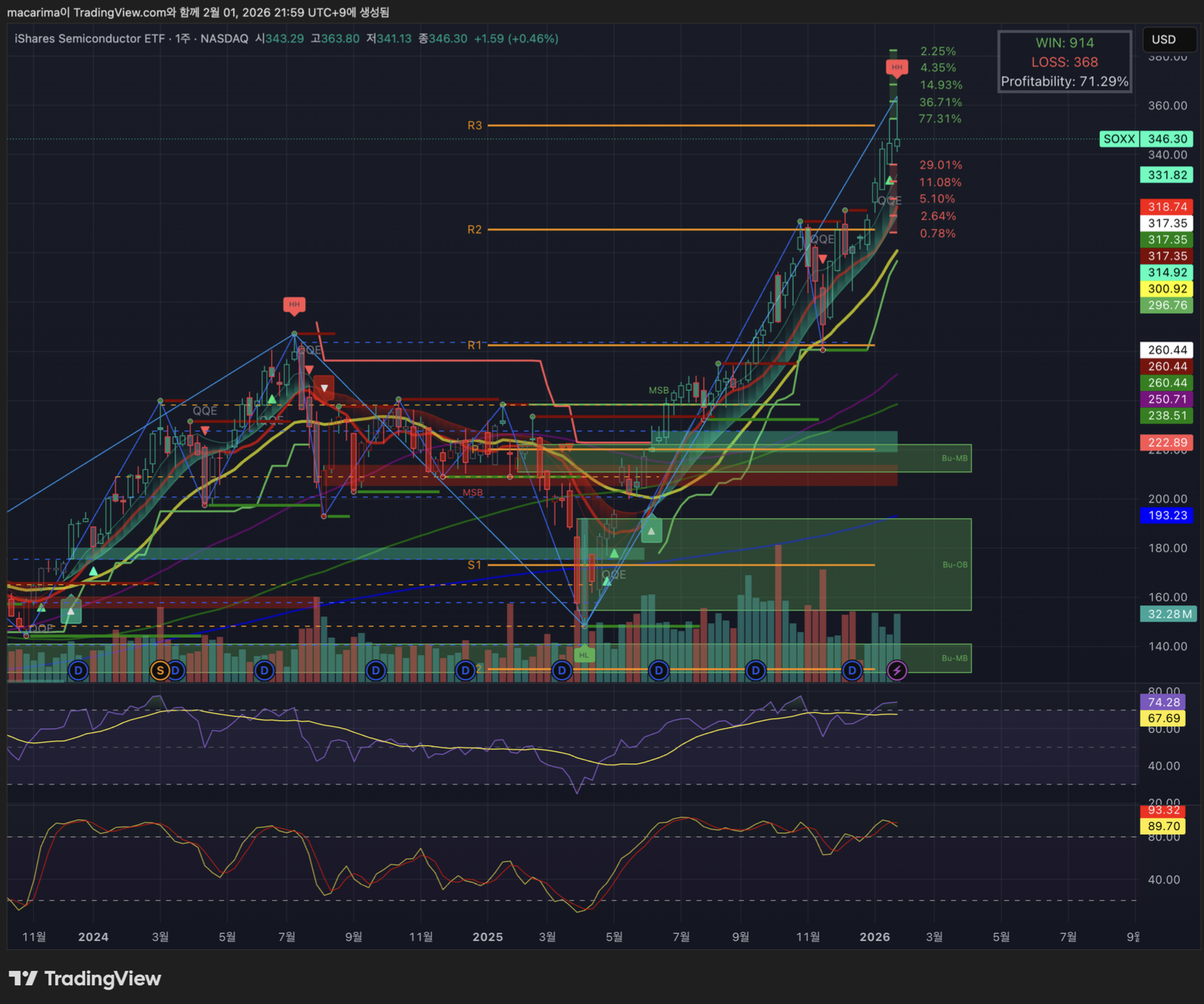
Task: Click the green HL label above the volume bars
Action: [x=584, y=655]
